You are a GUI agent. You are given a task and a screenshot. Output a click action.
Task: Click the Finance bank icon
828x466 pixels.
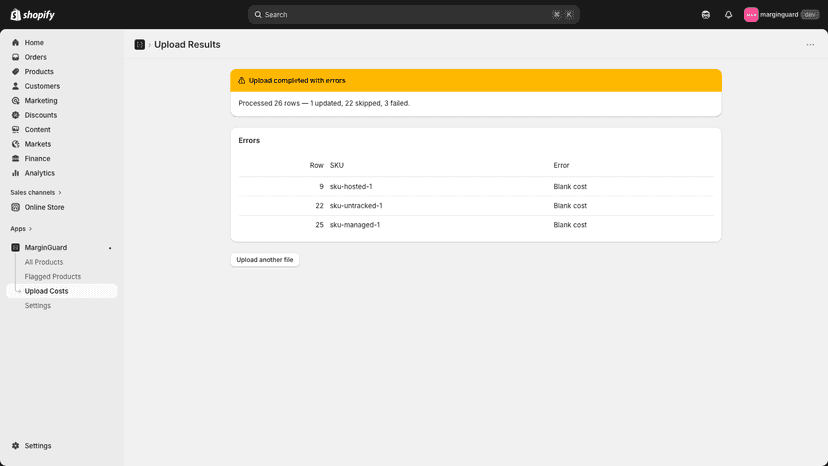click(15, 159)
